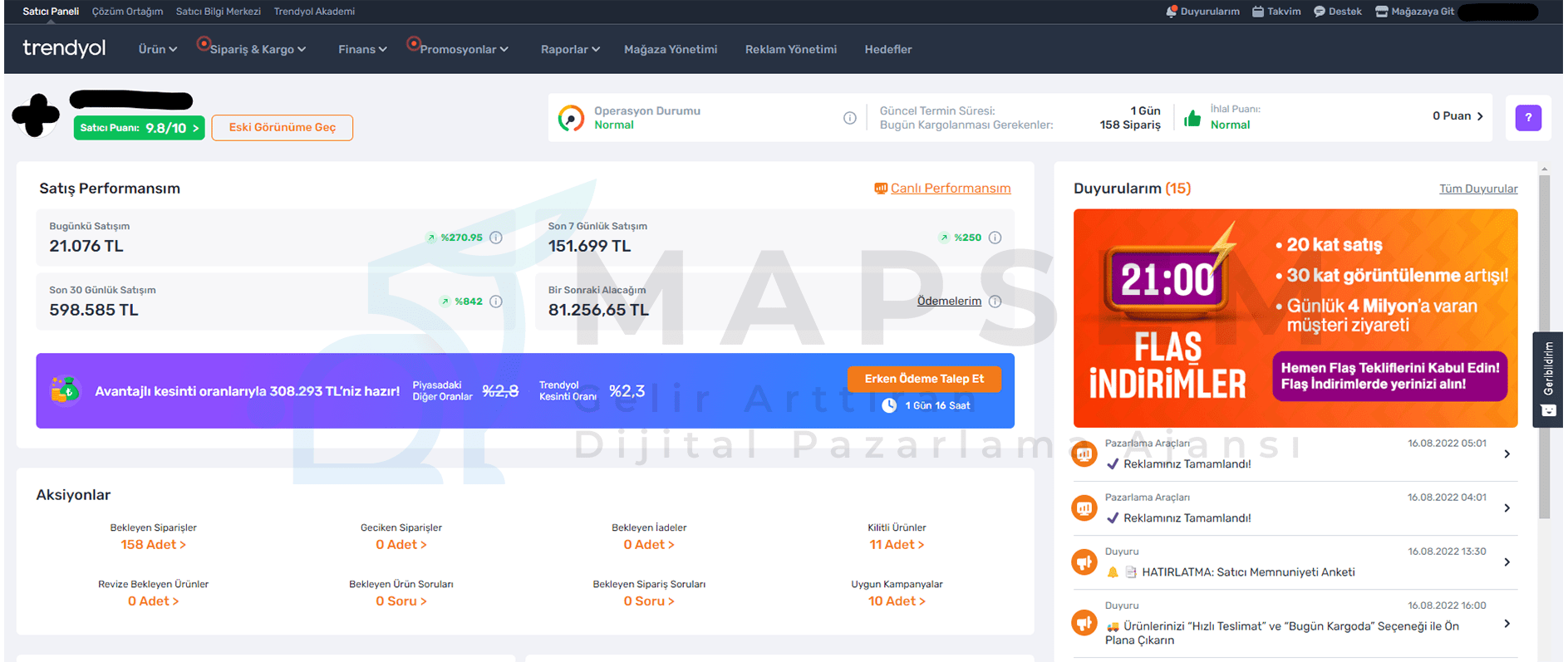This screenshot has width=1568, height=662.
Task: Open the Geribildirim side tab
Action: pyautogui.click(x=1548, y=380)
